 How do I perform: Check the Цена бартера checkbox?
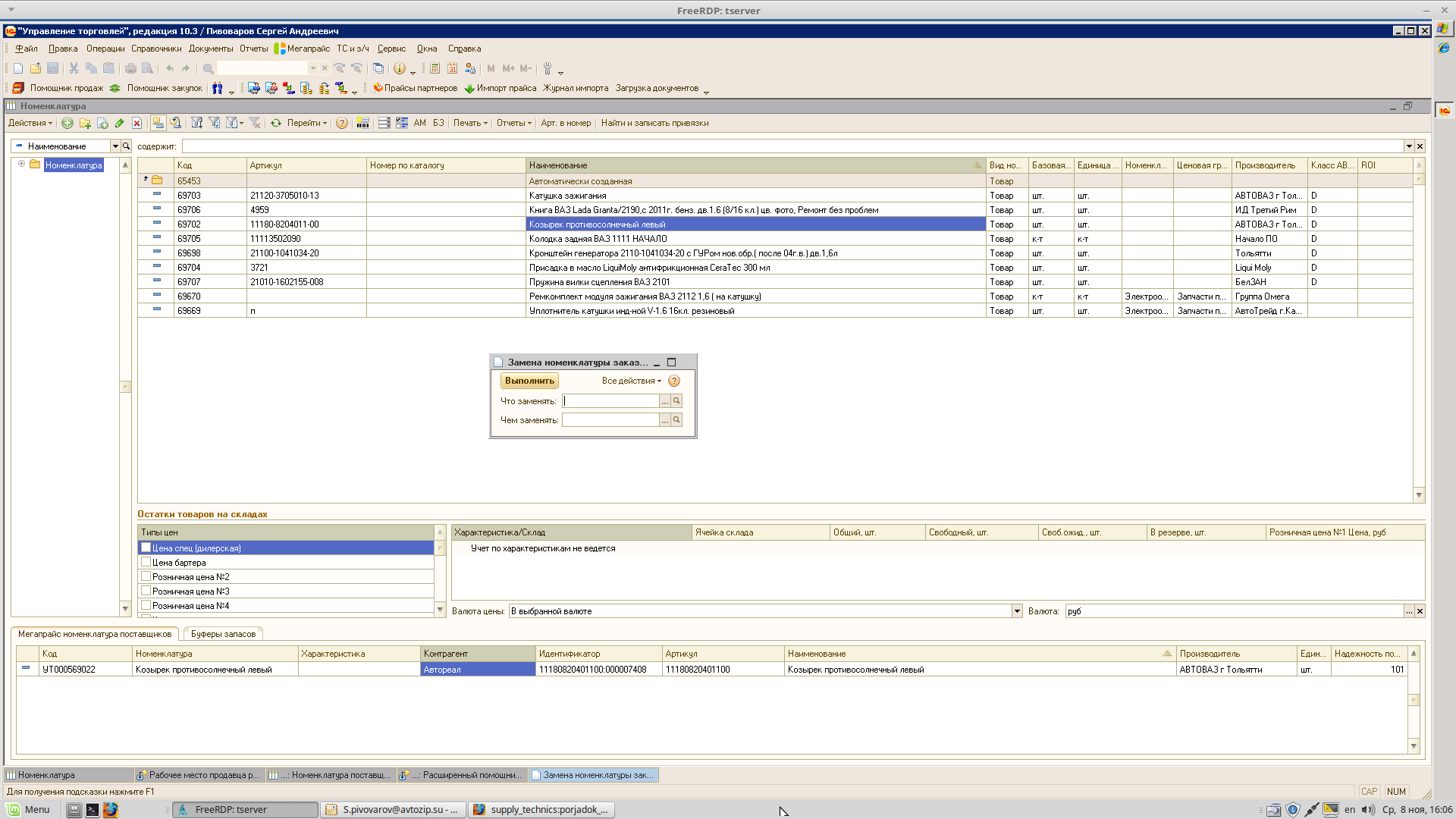point(146,562)
